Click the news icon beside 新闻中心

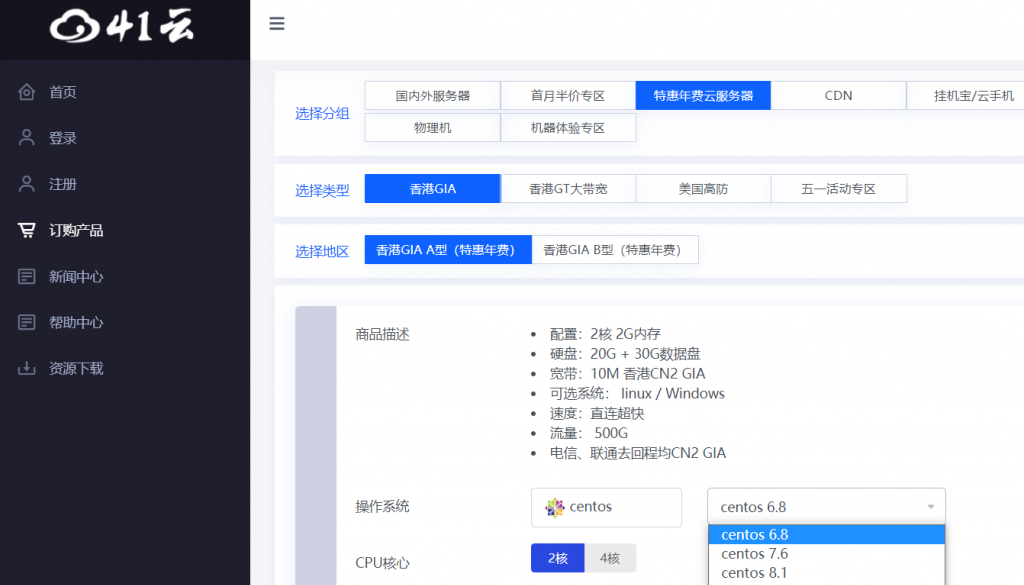[27, 276]
